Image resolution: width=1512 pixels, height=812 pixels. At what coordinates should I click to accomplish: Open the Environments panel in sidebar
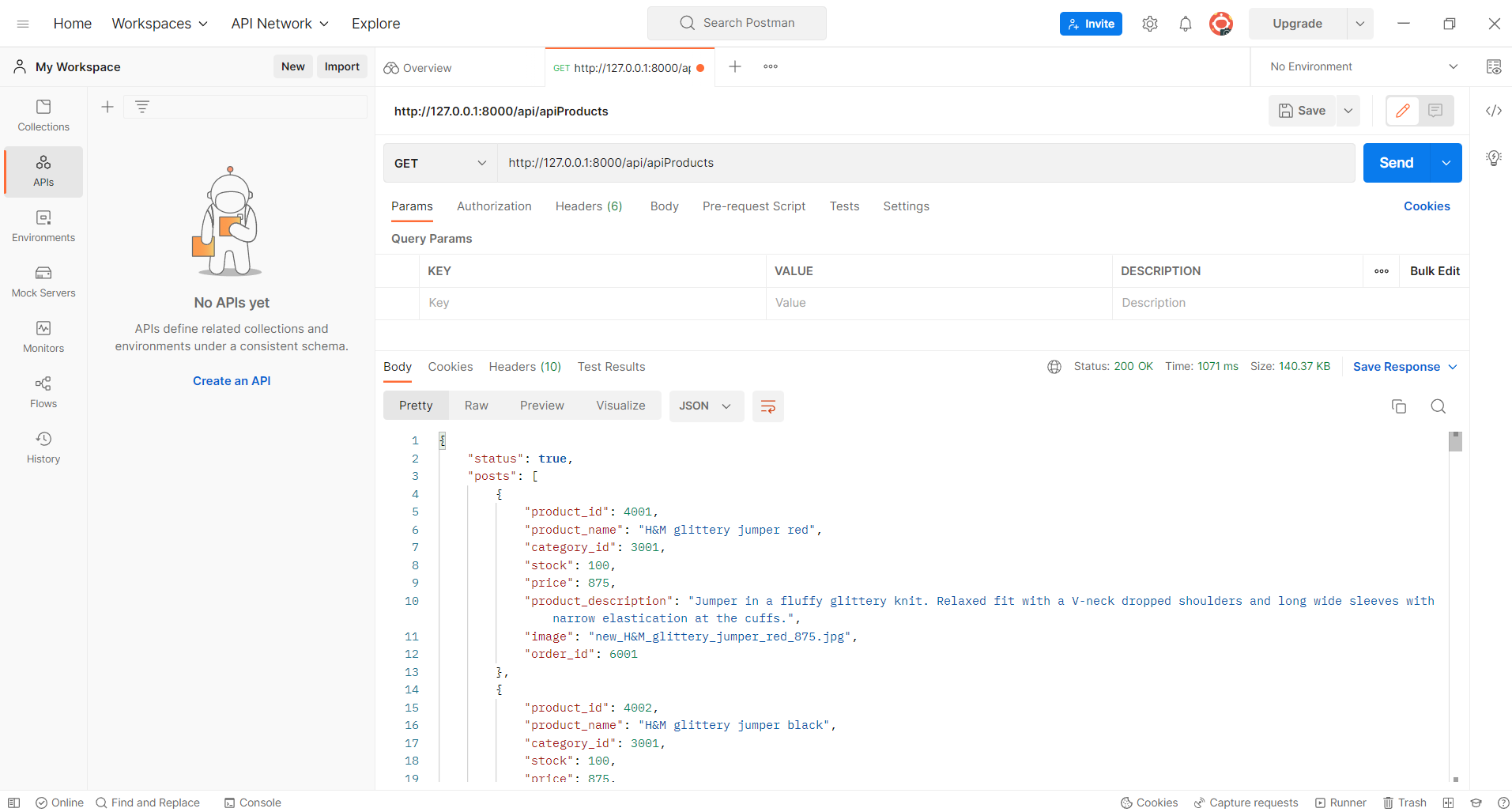tap(43, 227)
